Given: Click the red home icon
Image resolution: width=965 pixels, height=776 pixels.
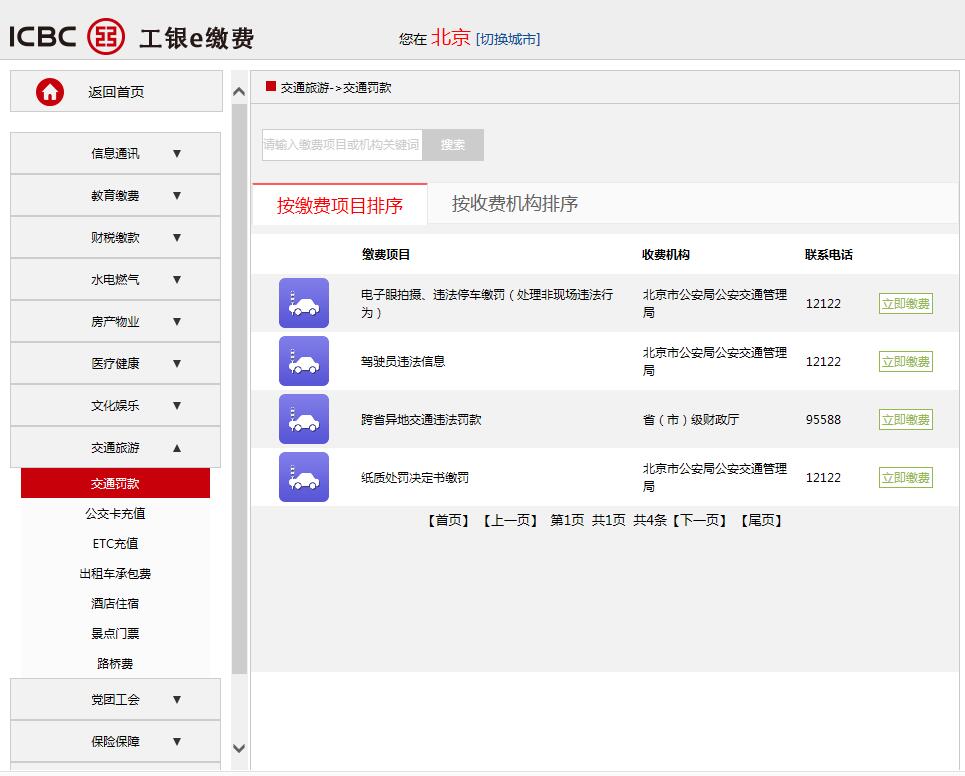Looking at the screenshot, I should pyautogui.click(x=50, y=92).
